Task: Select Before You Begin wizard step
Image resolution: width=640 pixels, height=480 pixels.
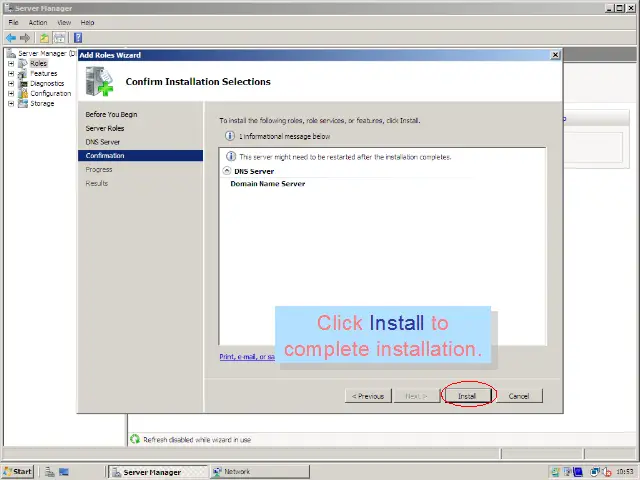Action: pos(111,114)
